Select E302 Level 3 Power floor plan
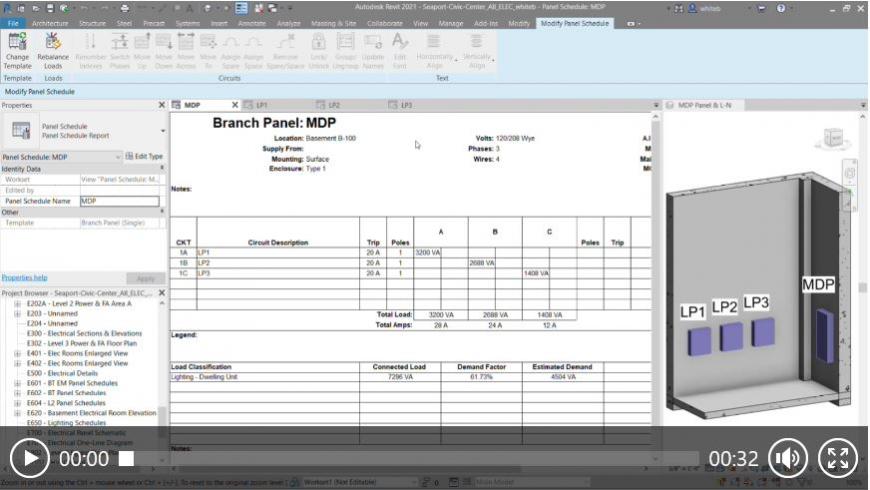870x490 pixels. pos(82,343)
